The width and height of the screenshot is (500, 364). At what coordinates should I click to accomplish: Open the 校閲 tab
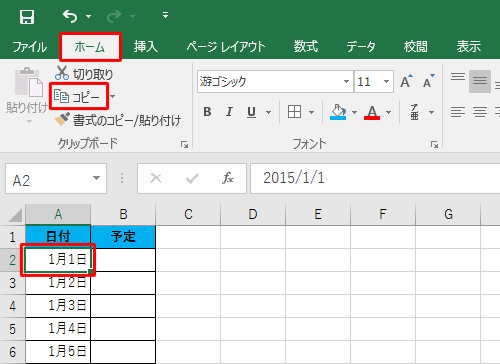[x=415, y=47]
